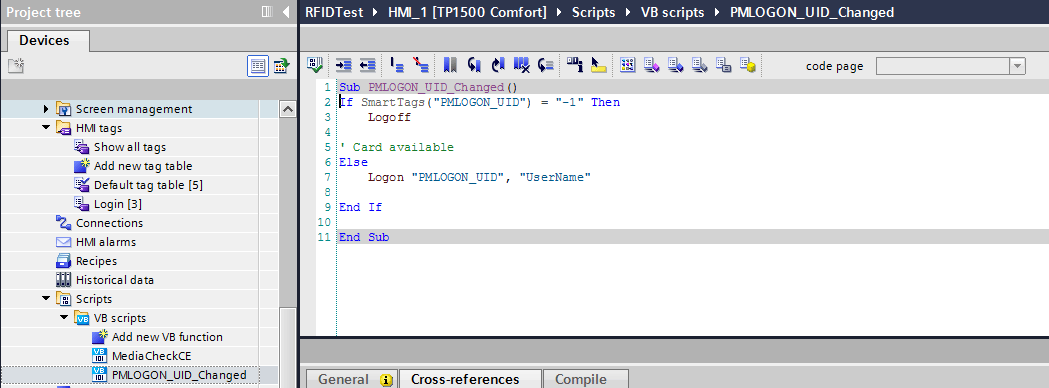This screenshot has width=1049, height=388.
Task: Click list icon with small gray box
Action: pyautogui.click(x=724, y=65)
